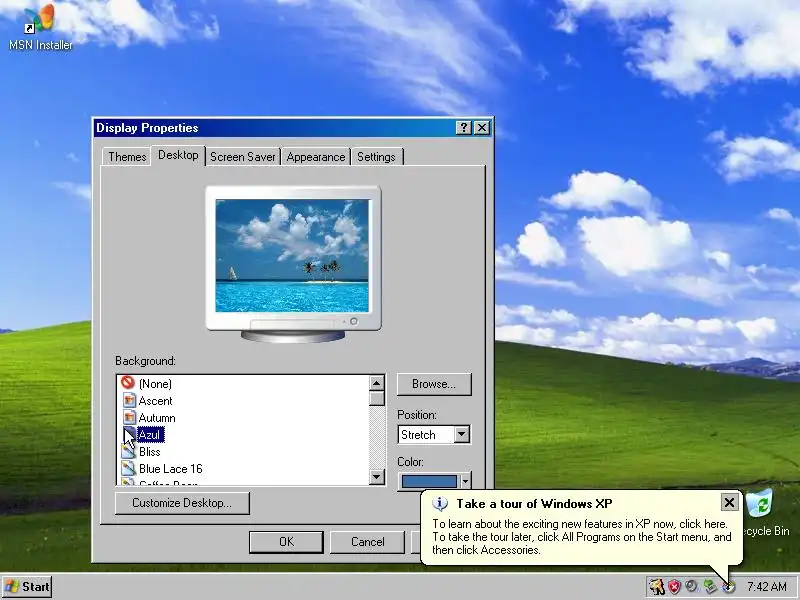Switch to the Themes tab
The image size is (800, 600).
pyautogui.click(x=127, y=157)
